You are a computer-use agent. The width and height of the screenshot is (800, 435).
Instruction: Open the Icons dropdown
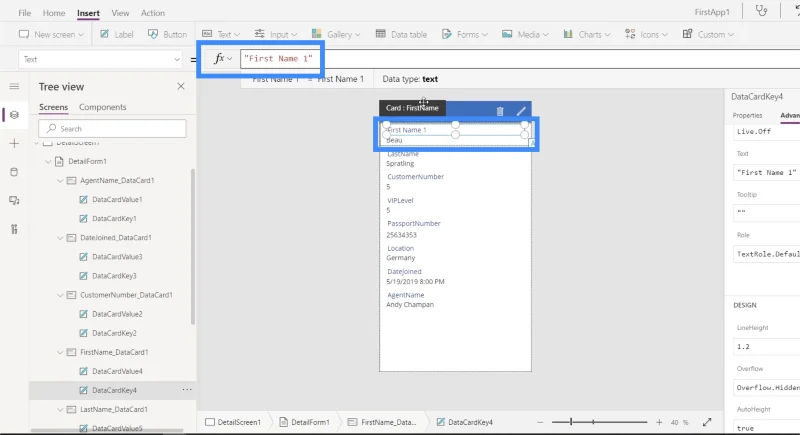tap(646, 34)
